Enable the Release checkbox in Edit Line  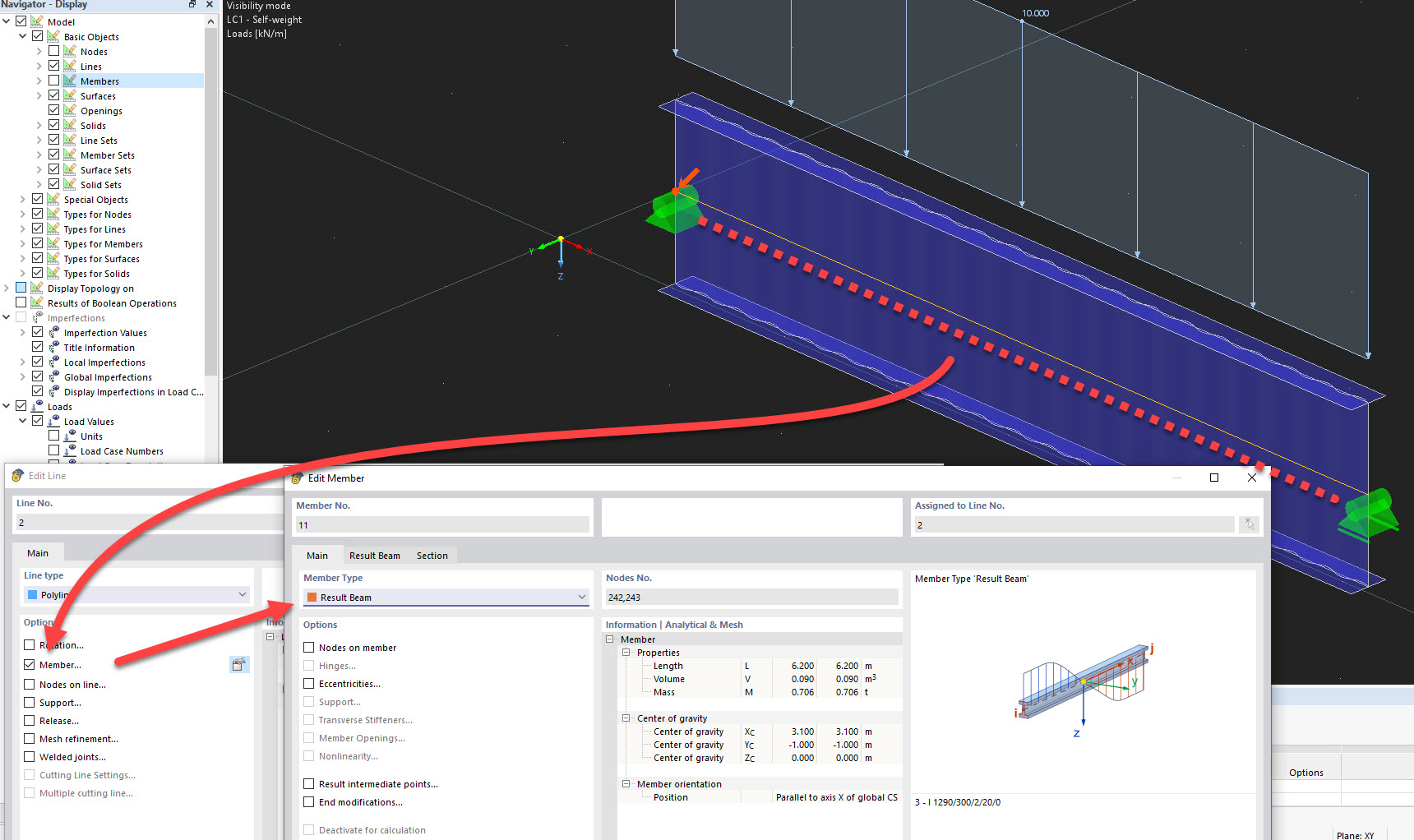(x=30, y=720)
